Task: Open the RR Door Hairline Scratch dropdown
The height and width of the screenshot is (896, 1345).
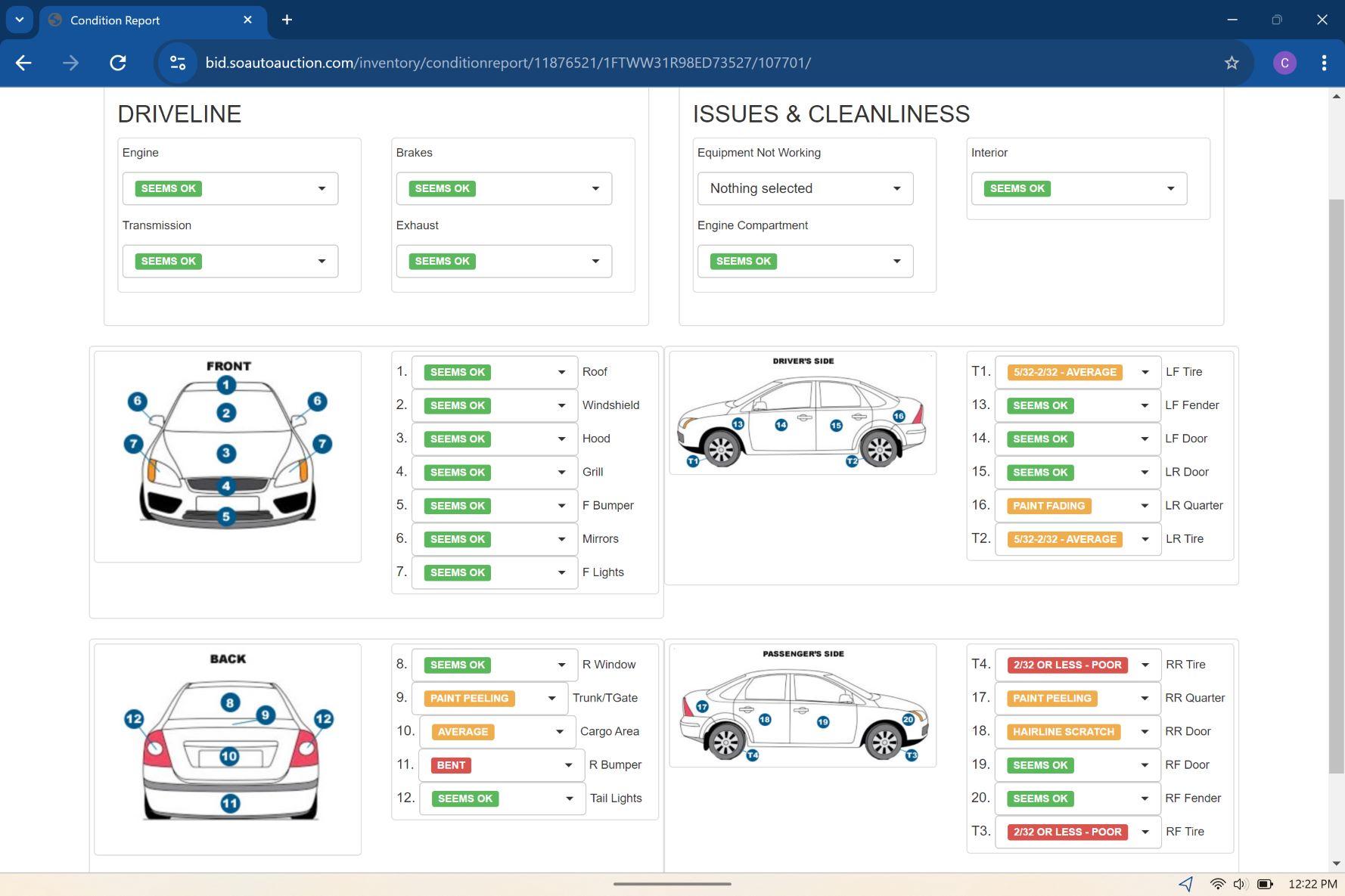Action: [1078, 731]
